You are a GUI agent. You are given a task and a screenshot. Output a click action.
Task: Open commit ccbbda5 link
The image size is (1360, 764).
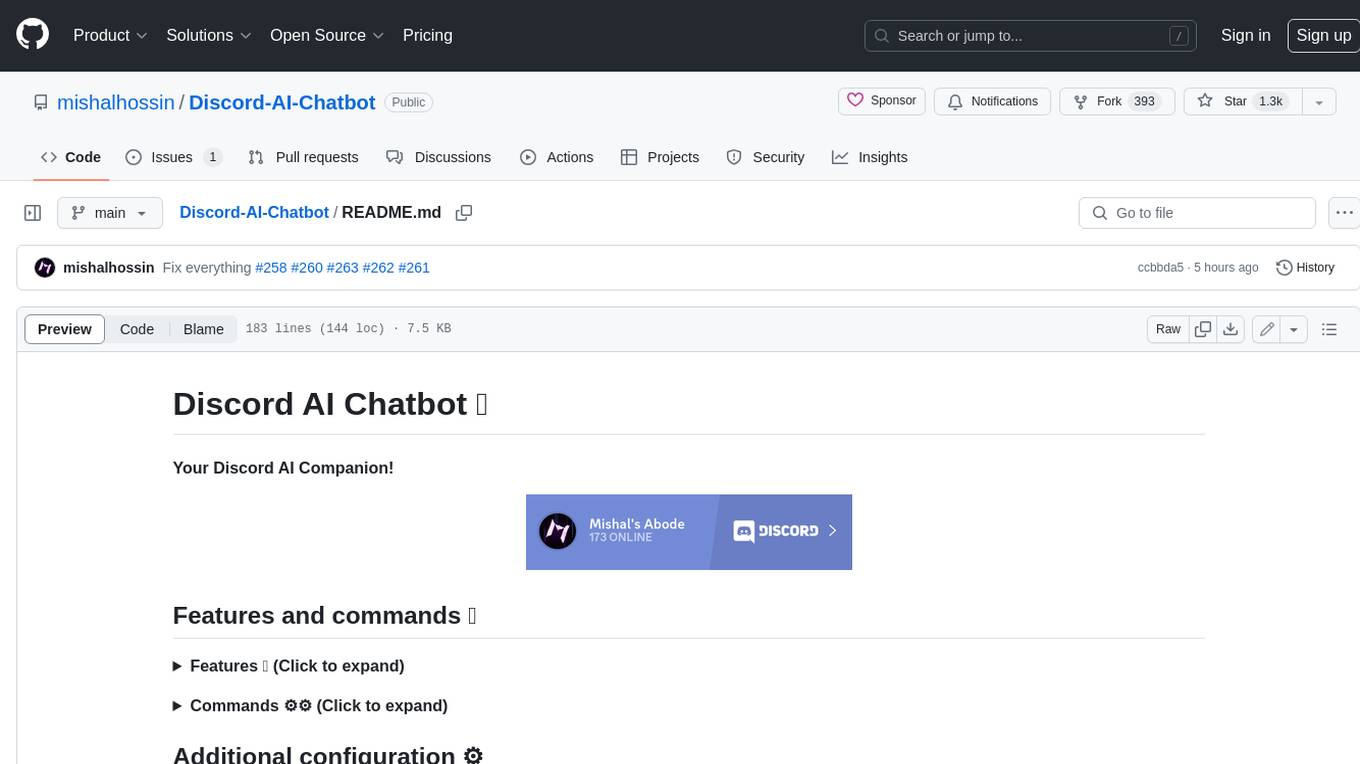point(1160,267)
